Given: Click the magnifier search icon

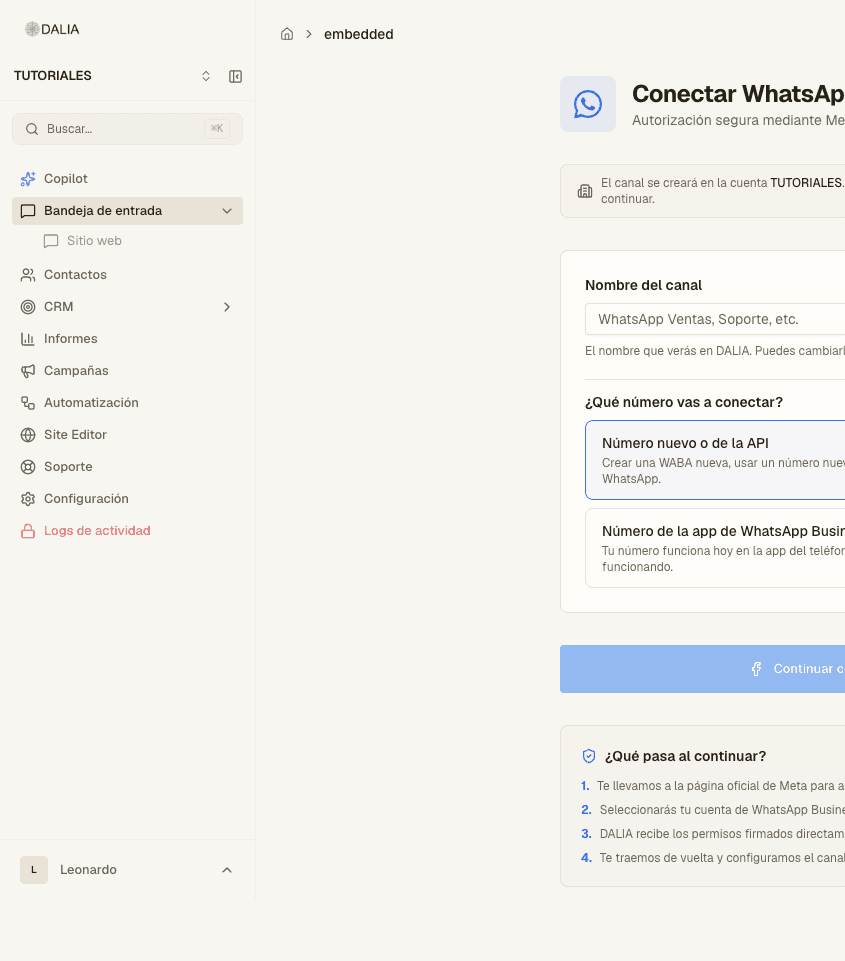Looking at the screenshot, I should click(x=32, y=129).
